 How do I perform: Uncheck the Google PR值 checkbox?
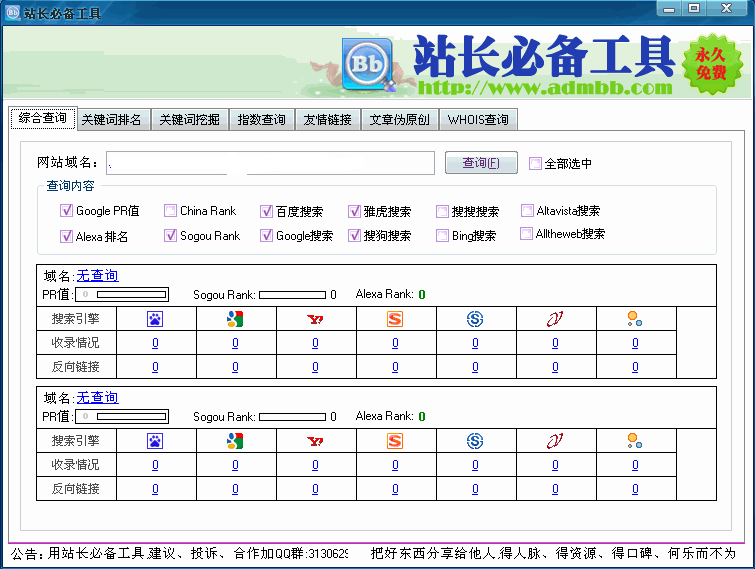[x=66, y=210]
